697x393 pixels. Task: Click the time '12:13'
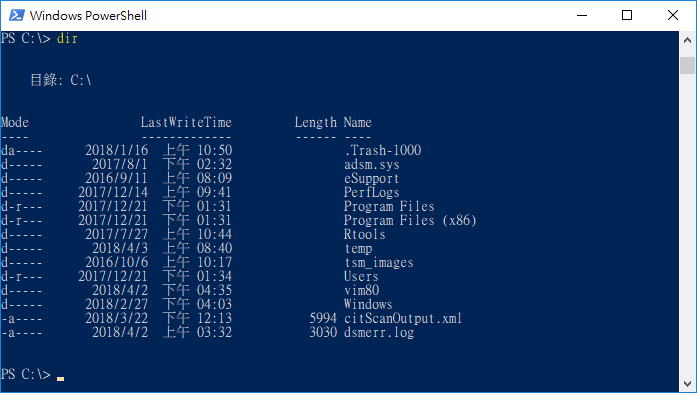[x=215, y=318]
